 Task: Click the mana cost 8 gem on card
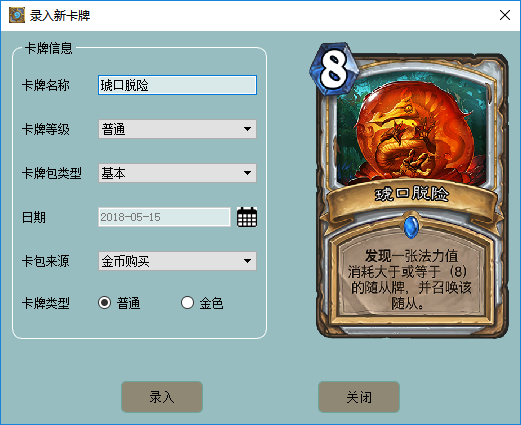[x=333, y=69]
